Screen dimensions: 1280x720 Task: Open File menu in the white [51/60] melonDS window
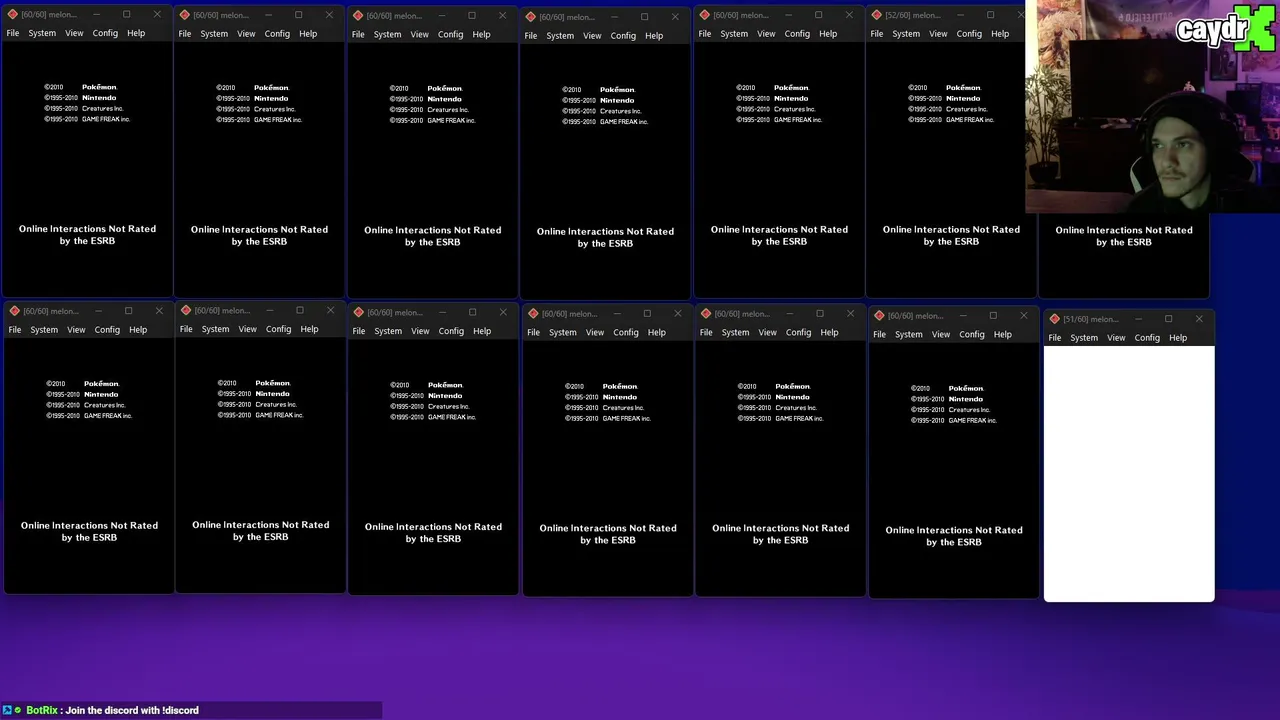(x=1055, y=338)
